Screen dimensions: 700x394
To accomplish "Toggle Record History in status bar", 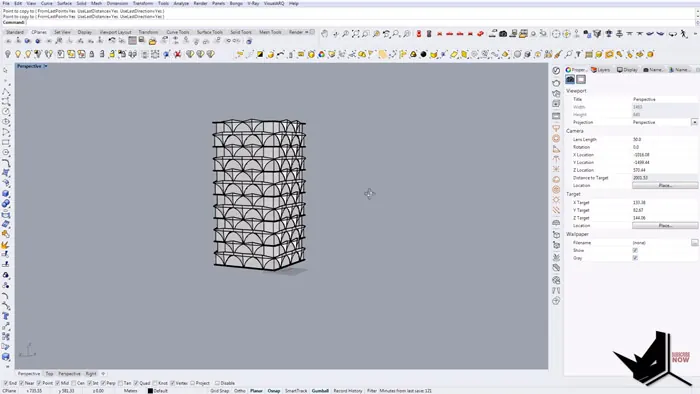I will 348,391.
